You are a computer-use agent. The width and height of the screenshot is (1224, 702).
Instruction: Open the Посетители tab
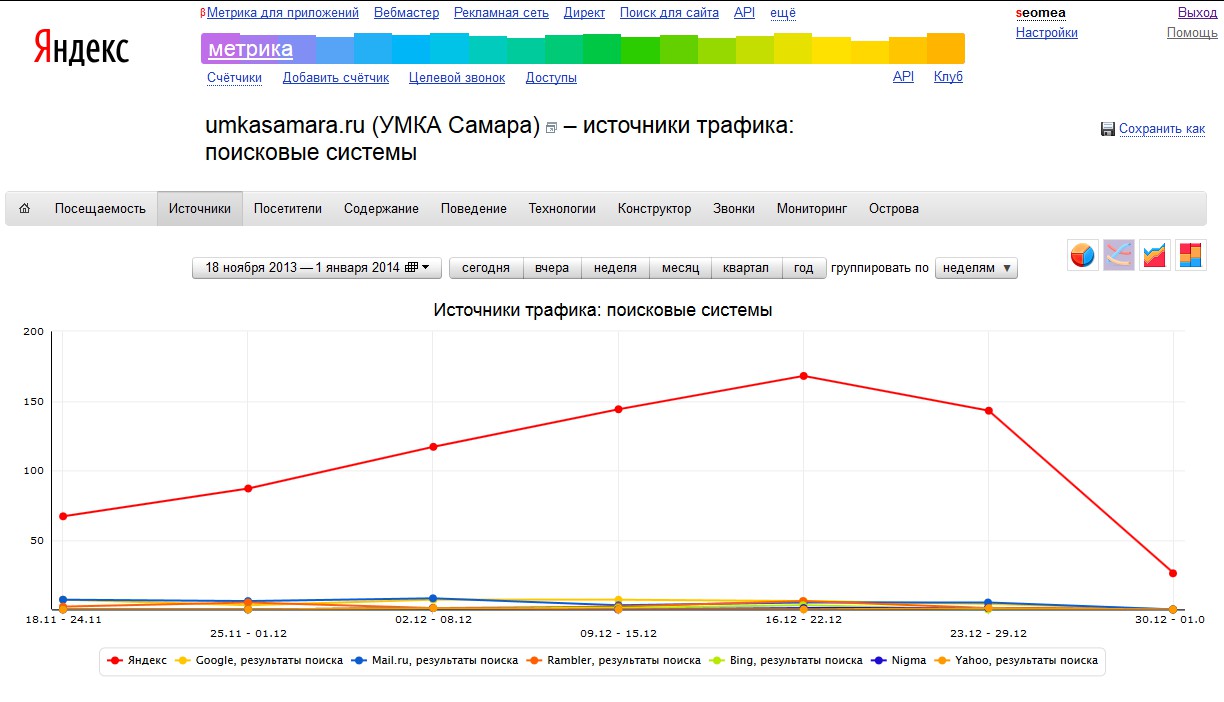[x=288, y=208]
